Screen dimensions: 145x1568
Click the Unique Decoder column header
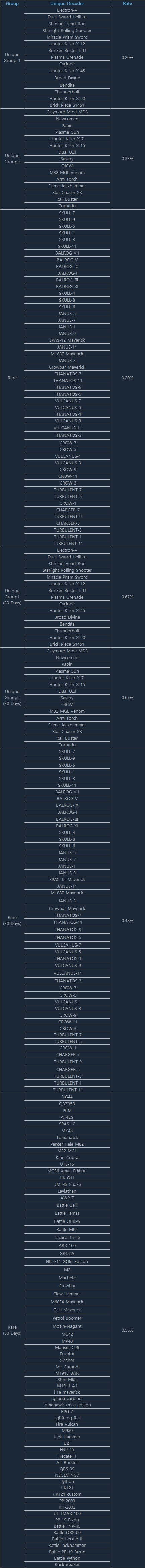[67, 4]
